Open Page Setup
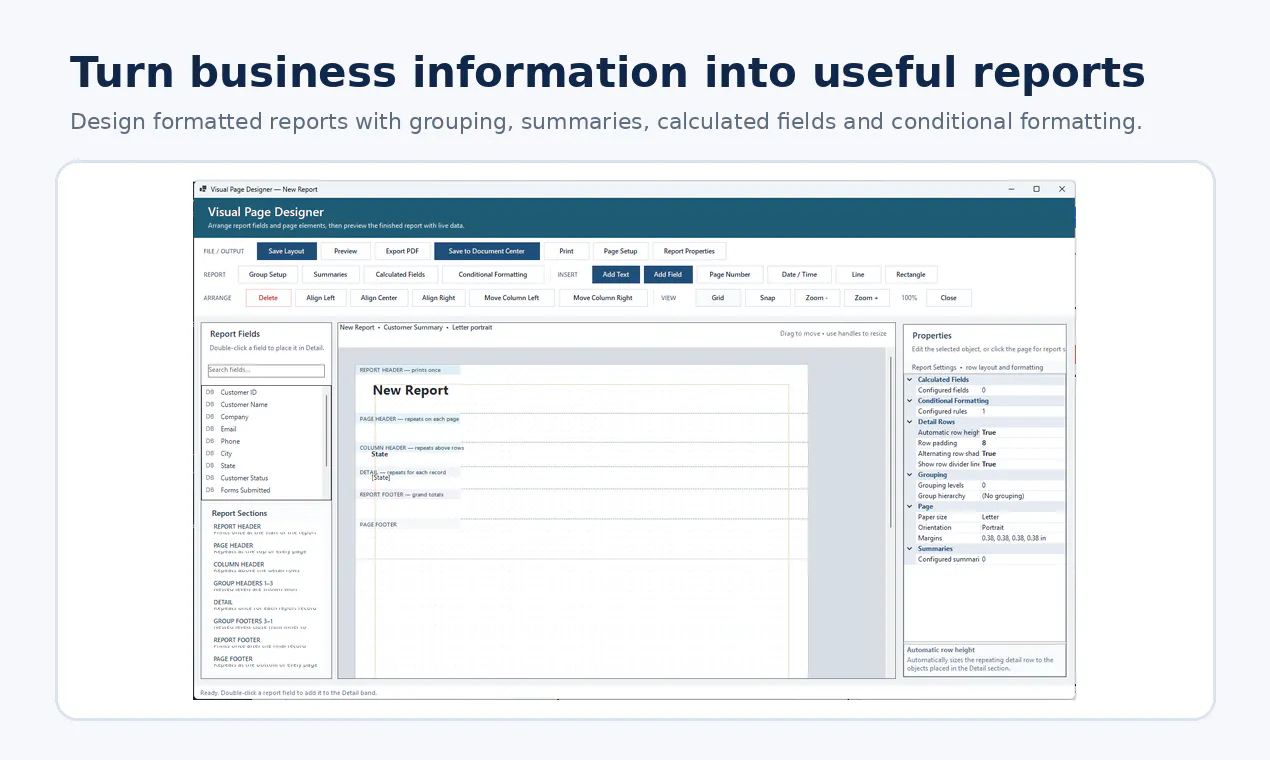Viewport: 1270px width, 760px height. click(621, 251)
